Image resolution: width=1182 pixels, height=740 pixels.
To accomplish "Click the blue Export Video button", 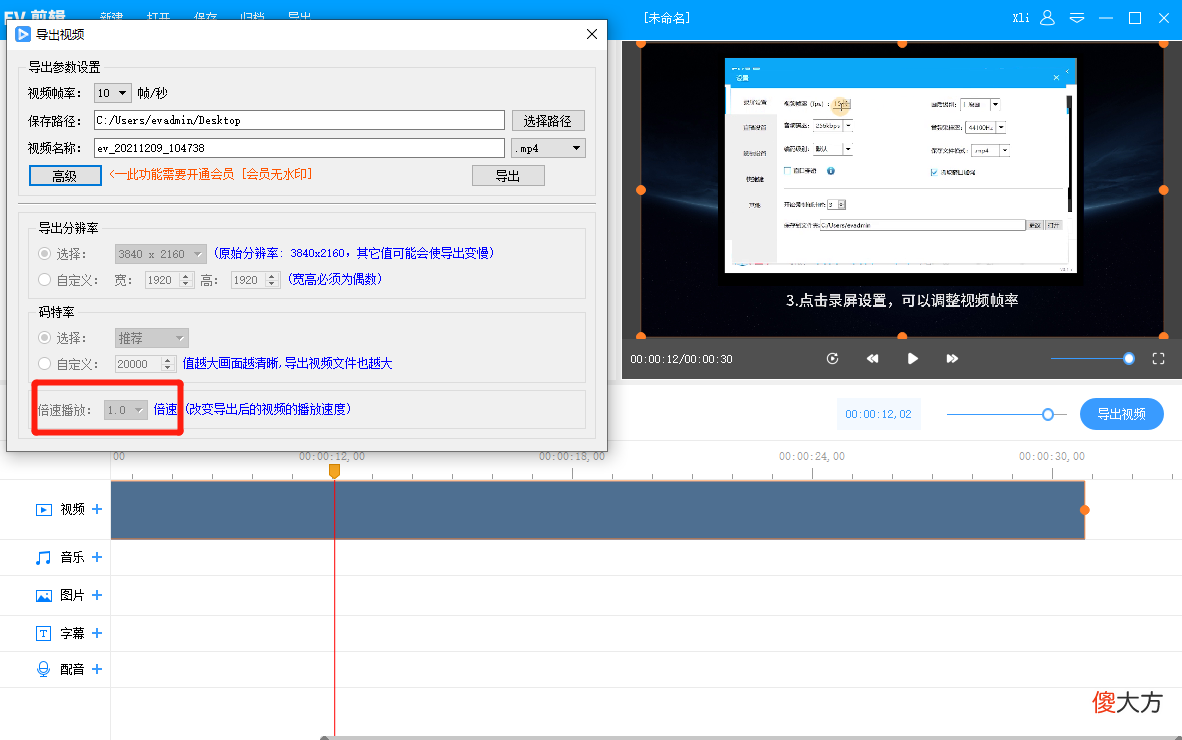I will pyautogui.click(x=1122, y=414).
